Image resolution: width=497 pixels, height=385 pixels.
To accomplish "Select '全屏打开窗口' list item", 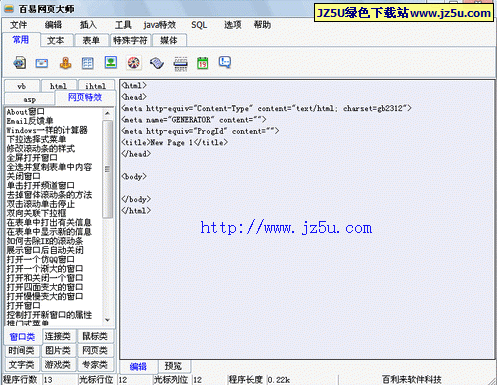I will pos(32,158).
